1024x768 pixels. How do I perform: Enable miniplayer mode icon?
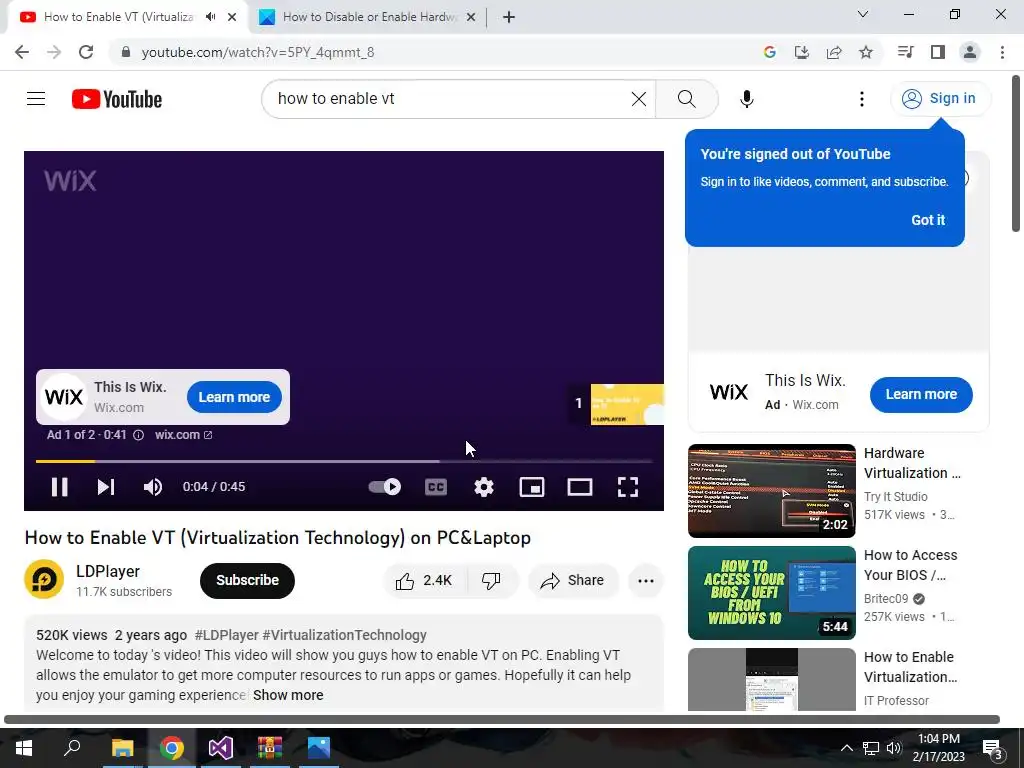pyautogui.click(x=532, y=487)
